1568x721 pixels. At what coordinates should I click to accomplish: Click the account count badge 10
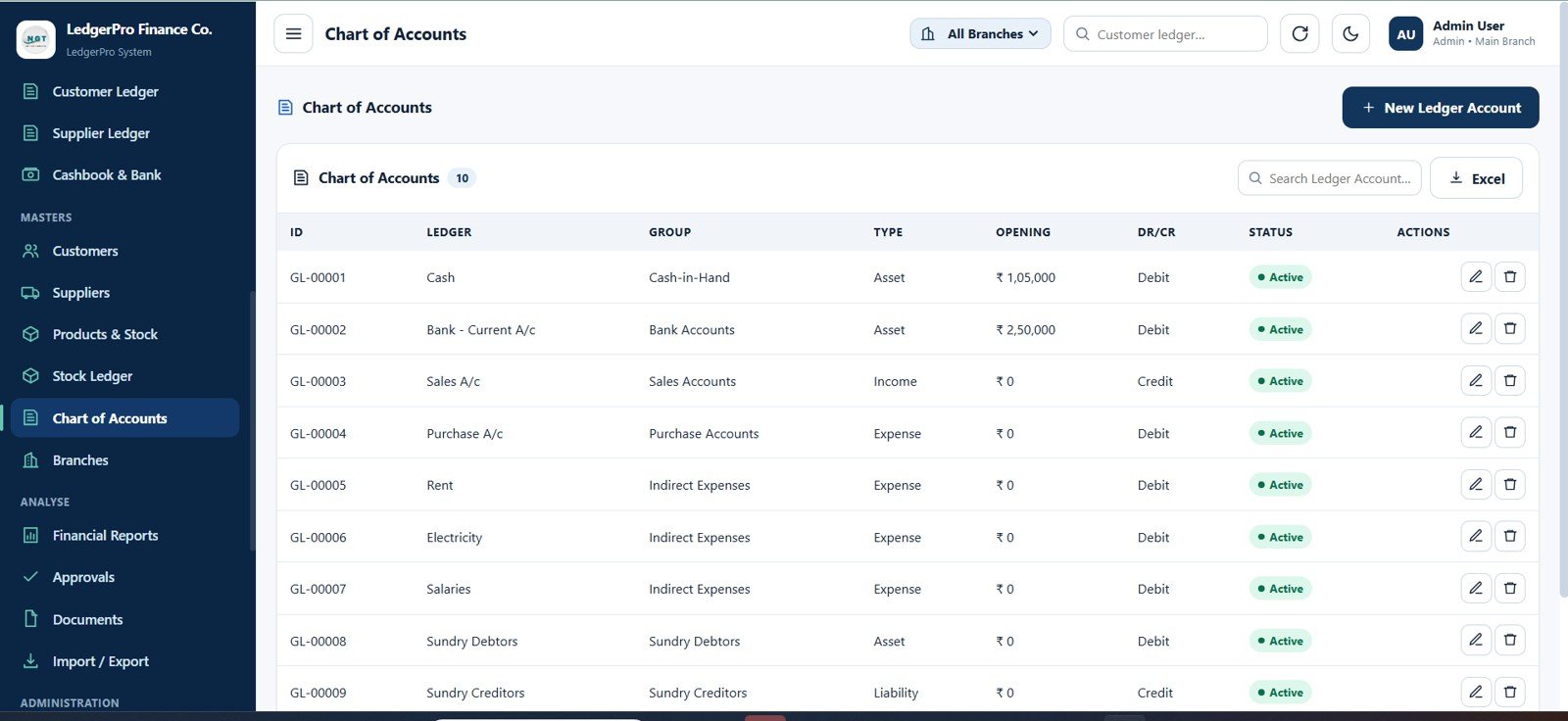[462, 178]
